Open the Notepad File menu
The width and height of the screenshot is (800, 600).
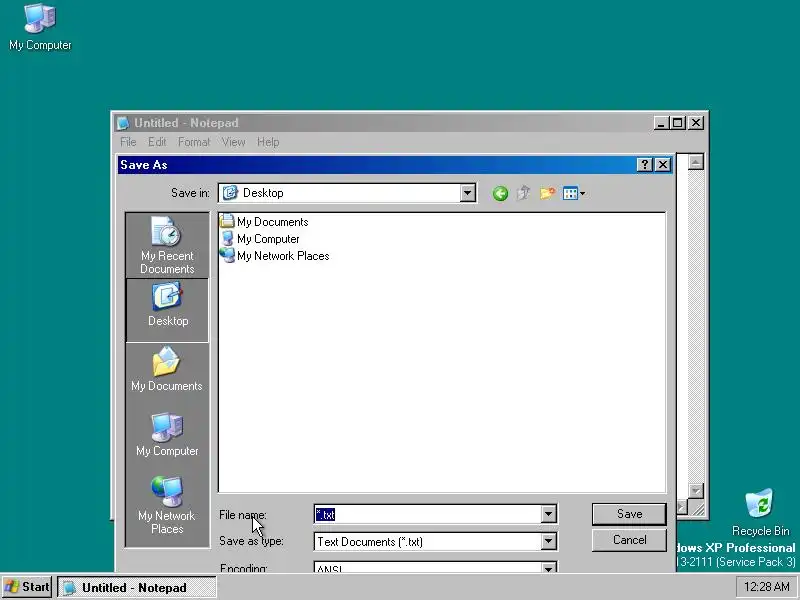coord(128,142)
